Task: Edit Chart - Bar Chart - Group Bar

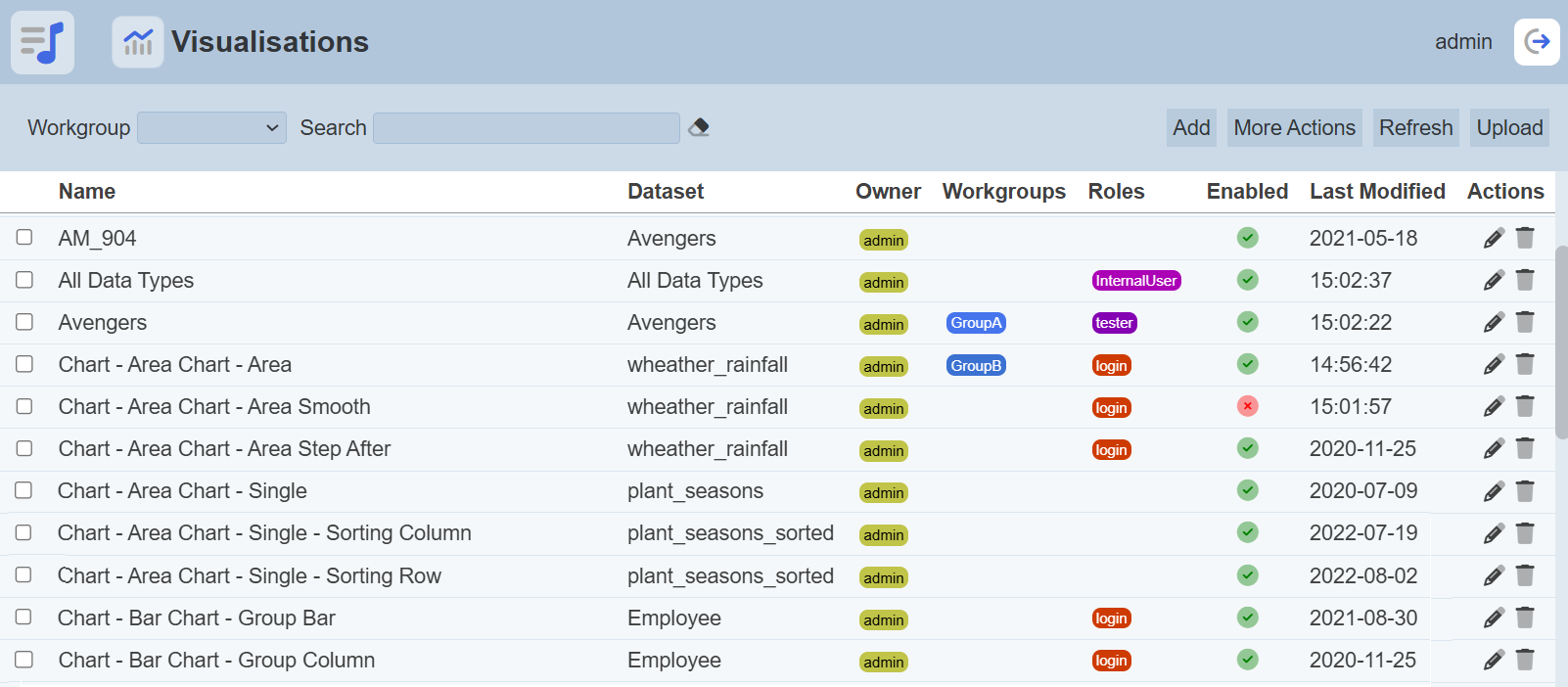Action: (x=1493, y=618)
